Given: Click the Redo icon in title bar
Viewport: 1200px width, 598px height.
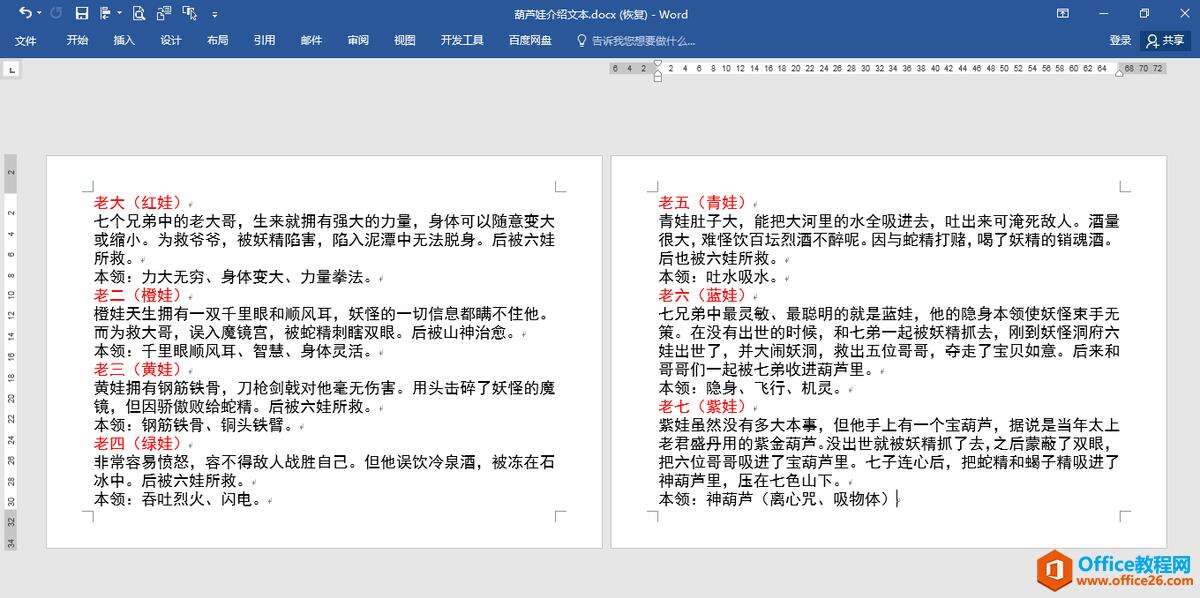Looking at the screenshot, I should tap(56, 14).
